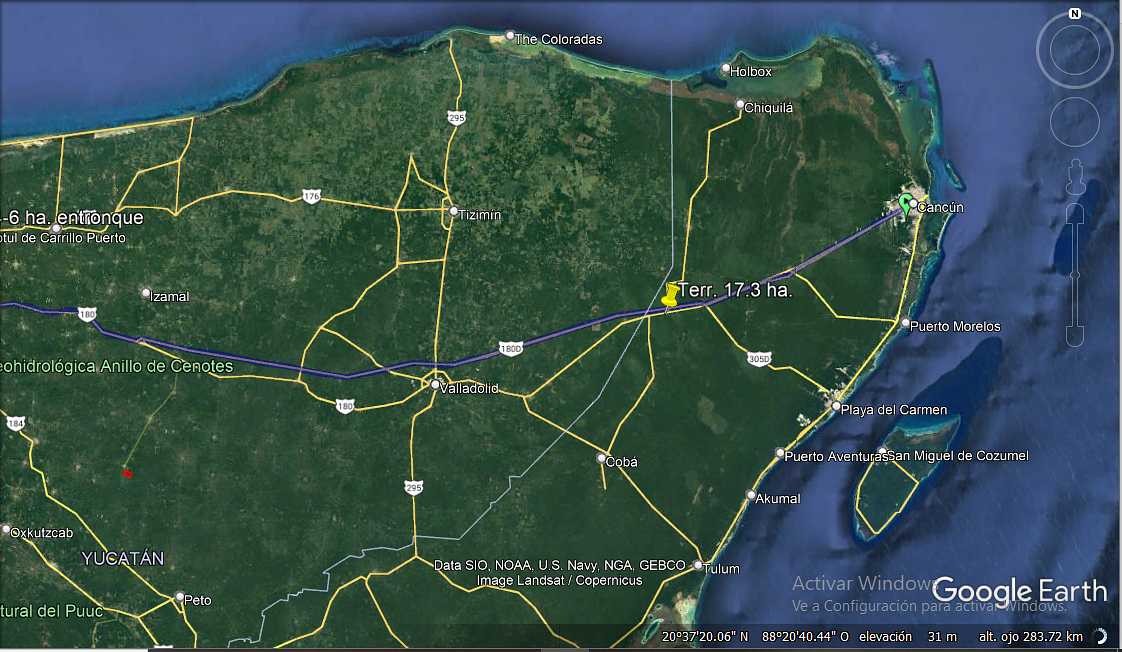Click the 176 highway shield near Tizimín

tap(311, 196)
